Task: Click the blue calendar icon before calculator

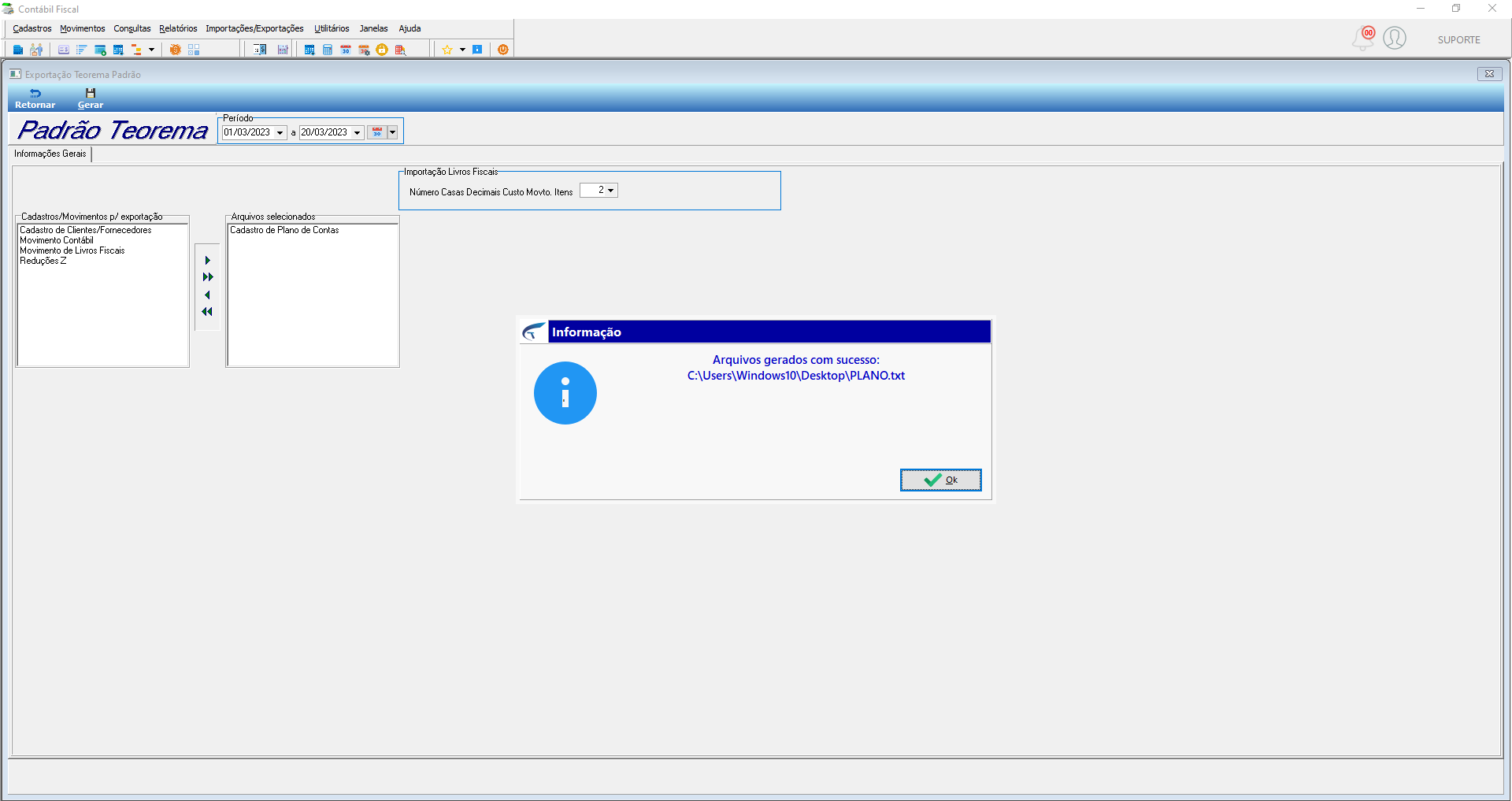Action: [309, 50]
